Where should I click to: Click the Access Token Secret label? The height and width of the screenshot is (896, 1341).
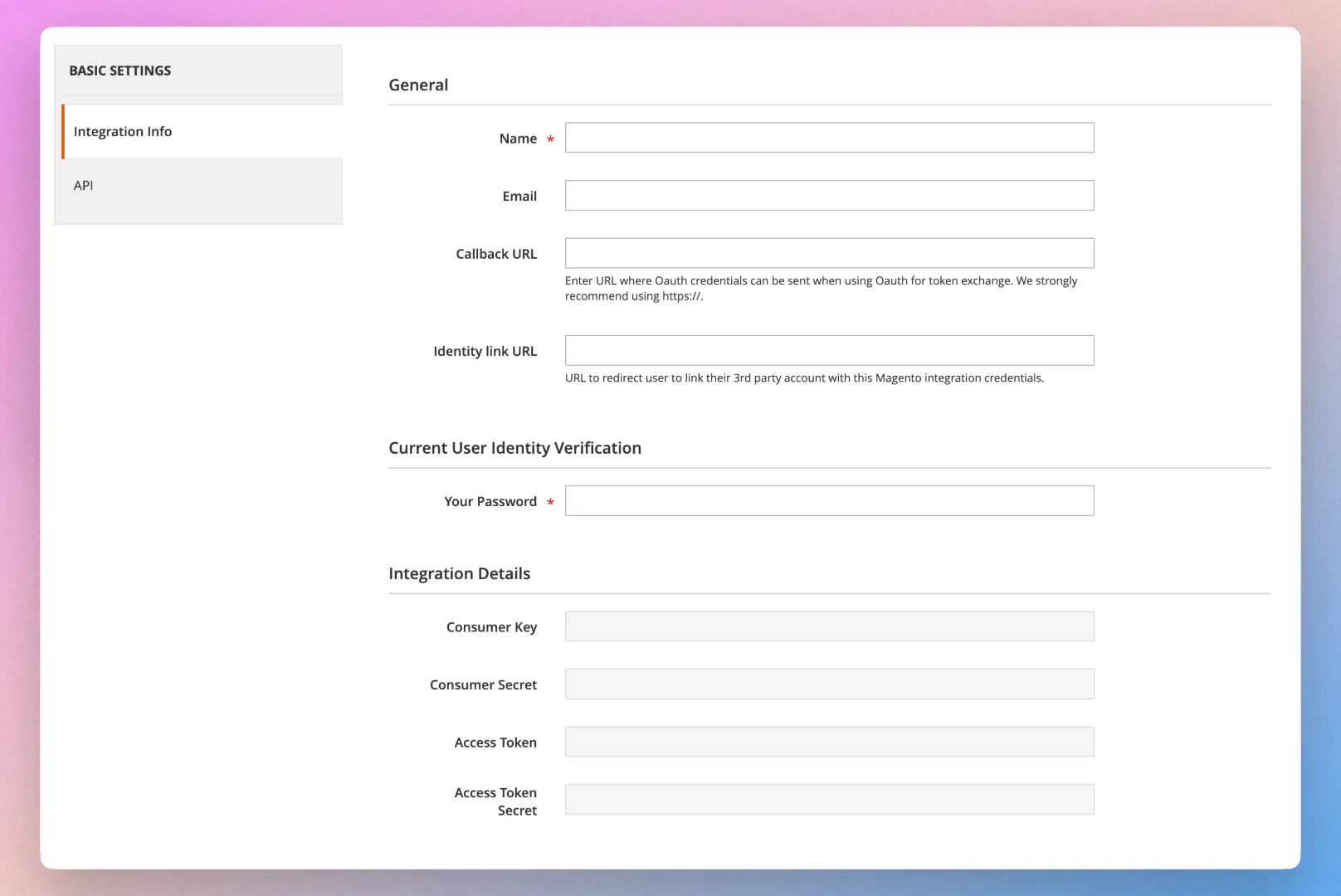[x=495, y=801]
